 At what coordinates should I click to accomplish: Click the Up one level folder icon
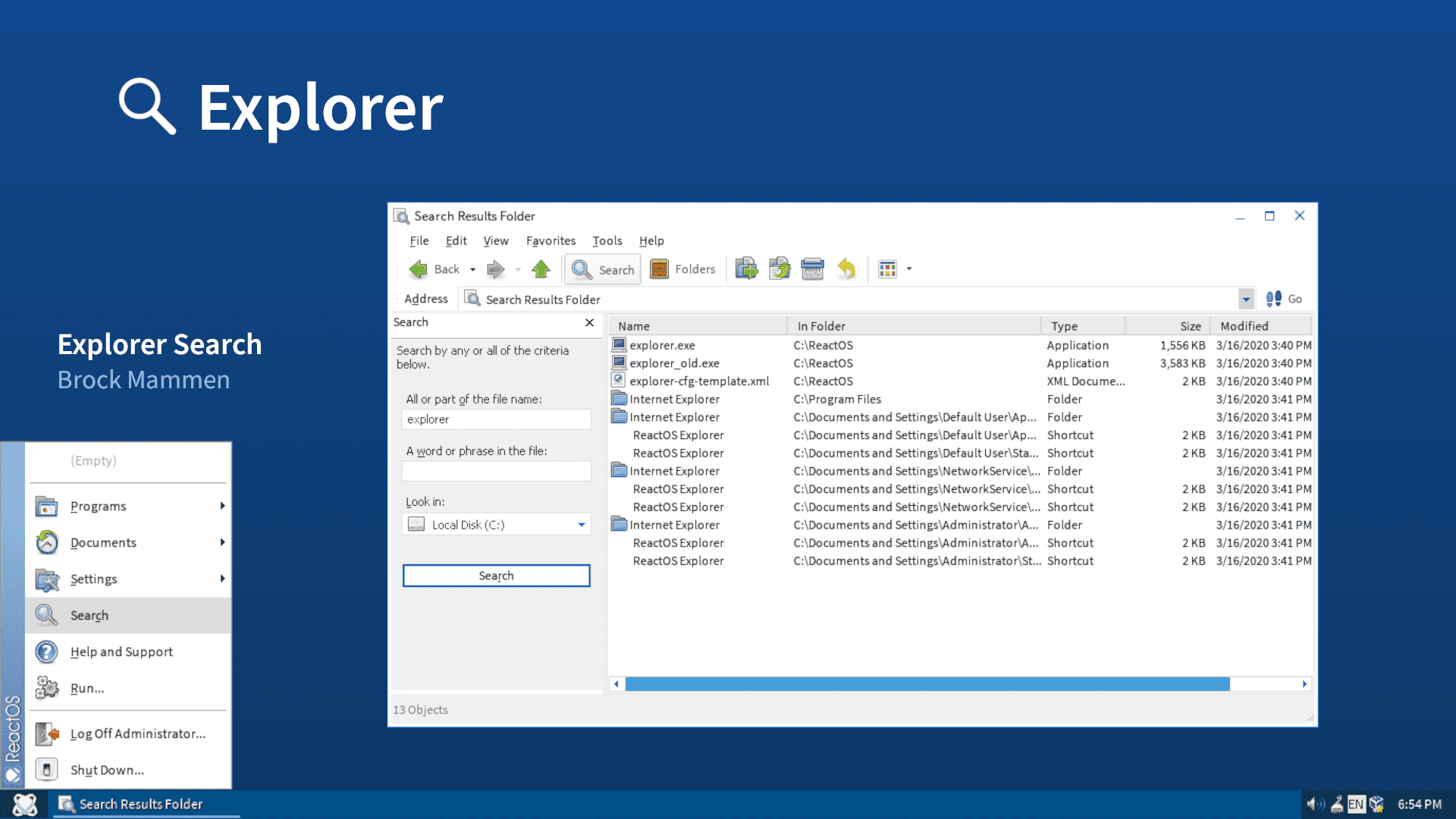tap(541, 269)
